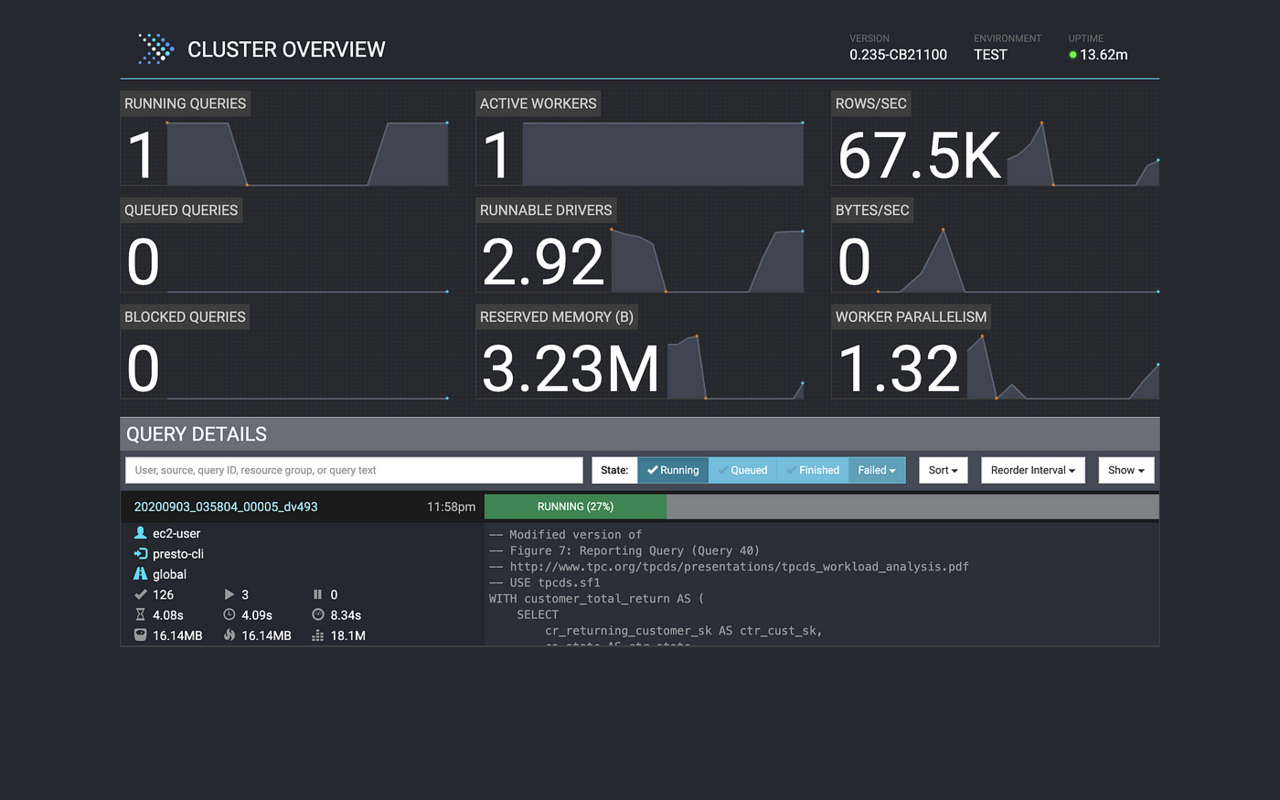This screenshot has height=800, width=1280.
Task: Click the resource group icon beside global
Action: point(140,574)
